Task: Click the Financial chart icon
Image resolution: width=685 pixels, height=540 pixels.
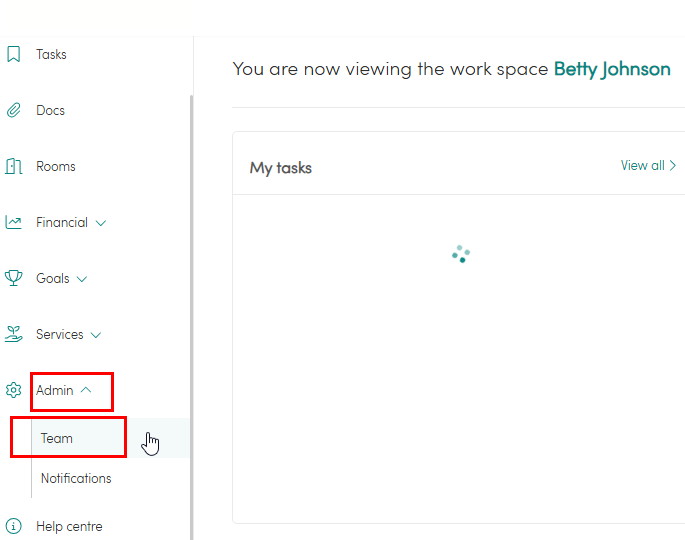Action: coord(14,222)
